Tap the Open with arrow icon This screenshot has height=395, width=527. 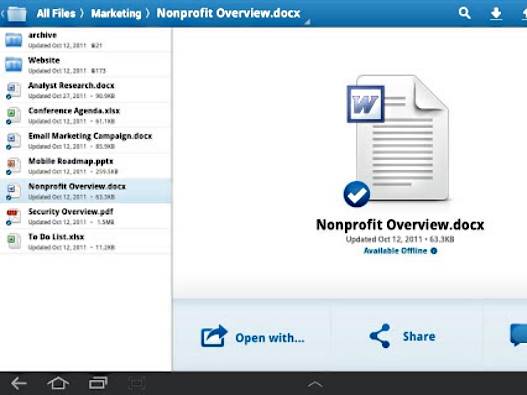coord(214,336)
